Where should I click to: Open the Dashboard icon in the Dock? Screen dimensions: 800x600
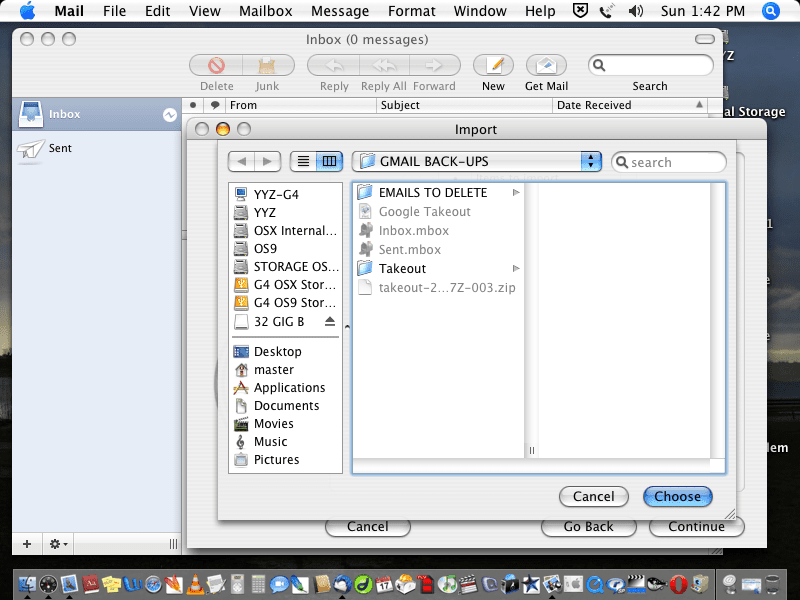(x=48, y=584)
